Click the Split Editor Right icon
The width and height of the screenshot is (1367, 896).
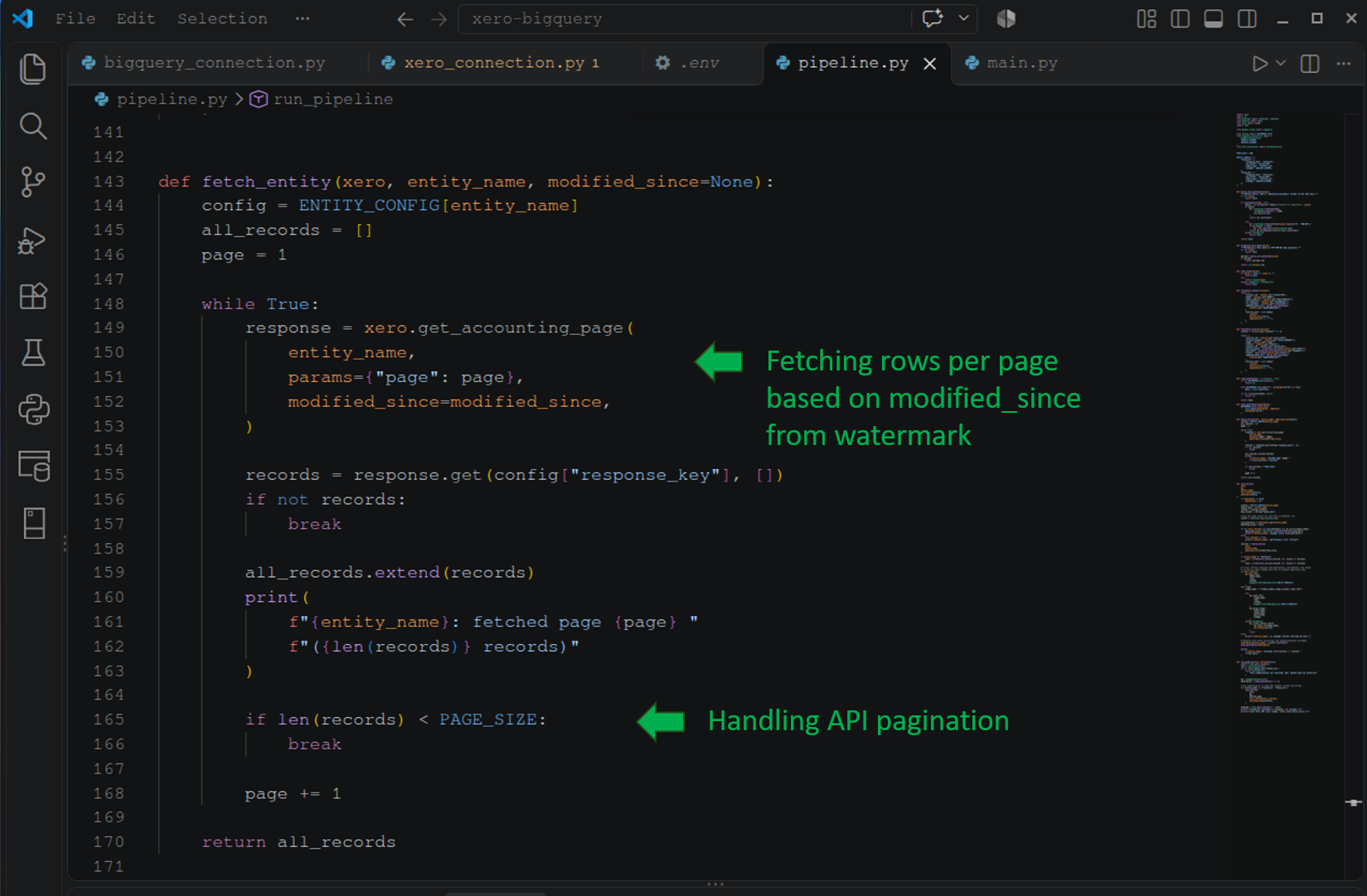(1310, 63)
